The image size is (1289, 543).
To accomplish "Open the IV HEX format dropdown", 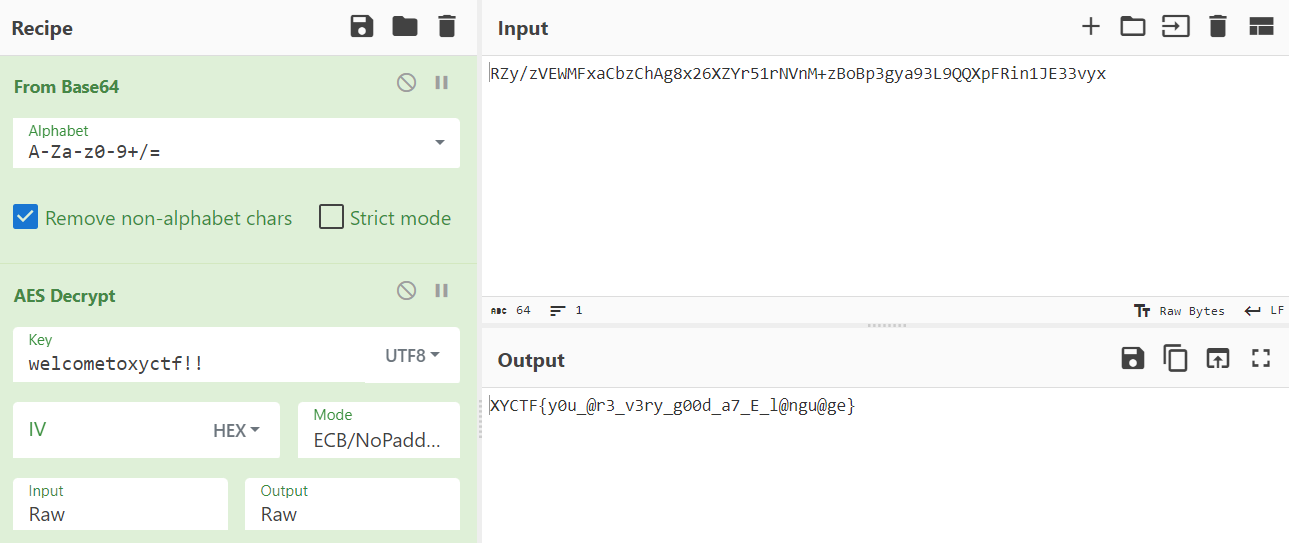I will (236, 430).
